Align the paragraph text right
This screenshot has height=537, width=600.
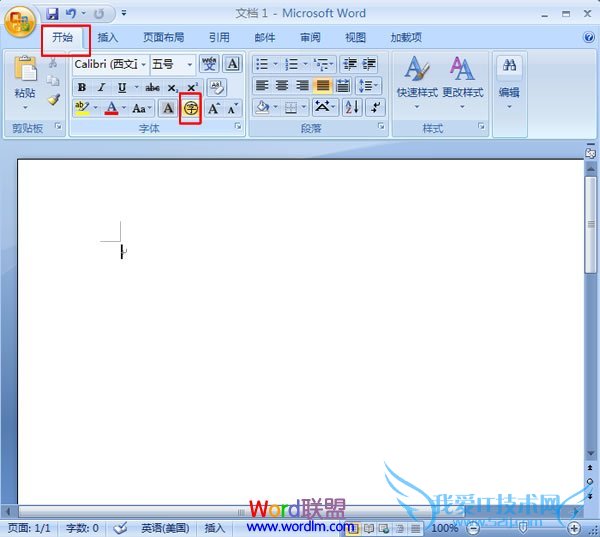(x=302, y=85)
